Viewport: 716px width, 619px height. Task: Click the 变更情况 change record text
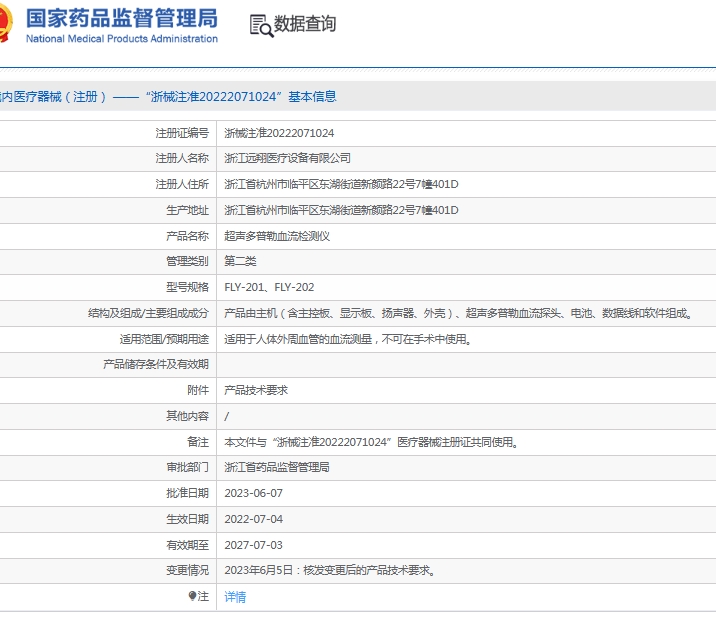coord(329,571)
